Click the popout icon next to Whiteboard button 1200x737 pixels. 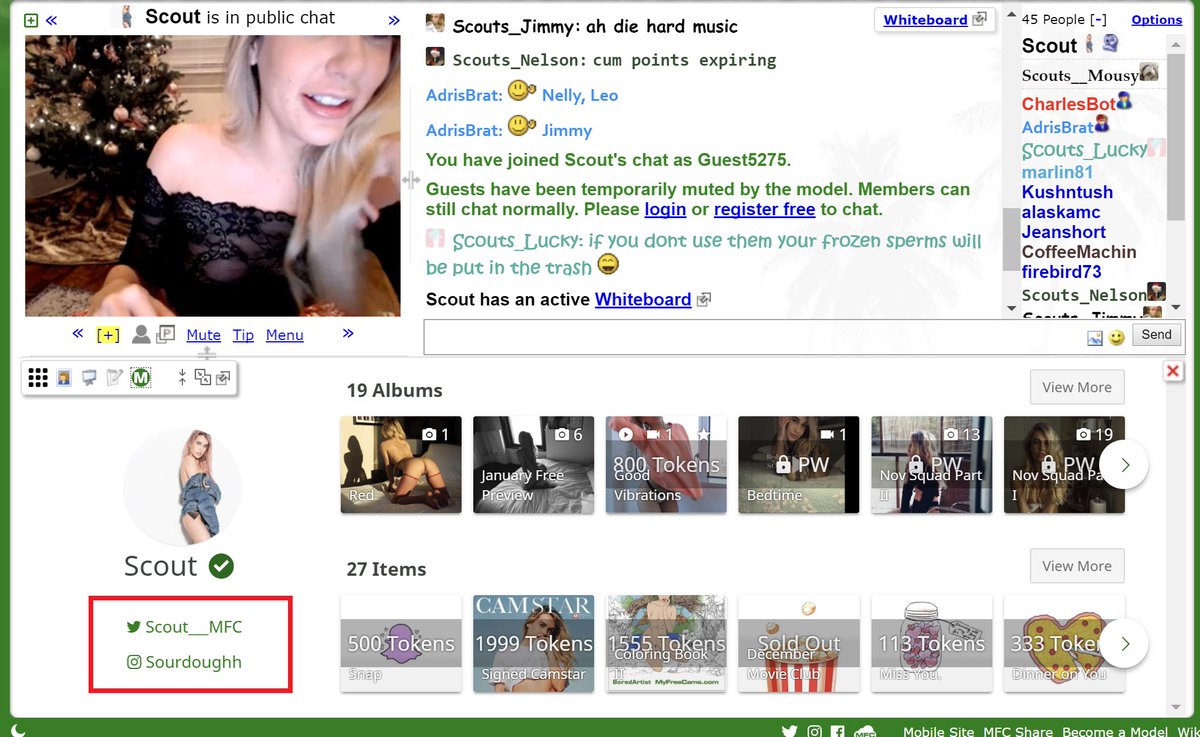coord(979,19)
